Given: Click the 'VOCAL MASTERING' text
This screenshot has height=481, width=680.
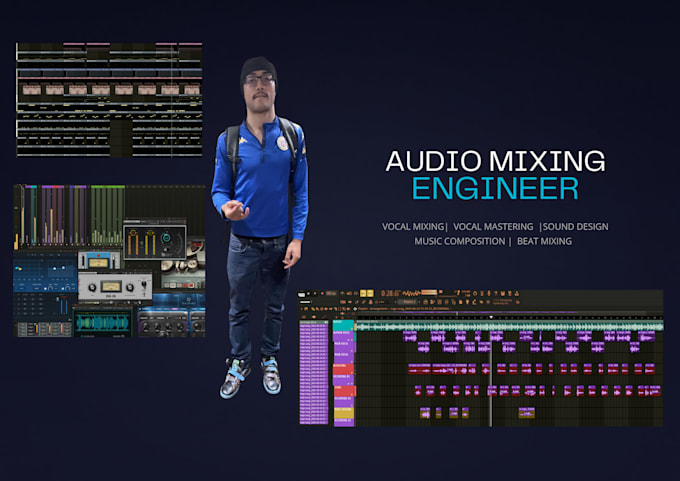Looking at the screenshot, I should pos(493,226).
